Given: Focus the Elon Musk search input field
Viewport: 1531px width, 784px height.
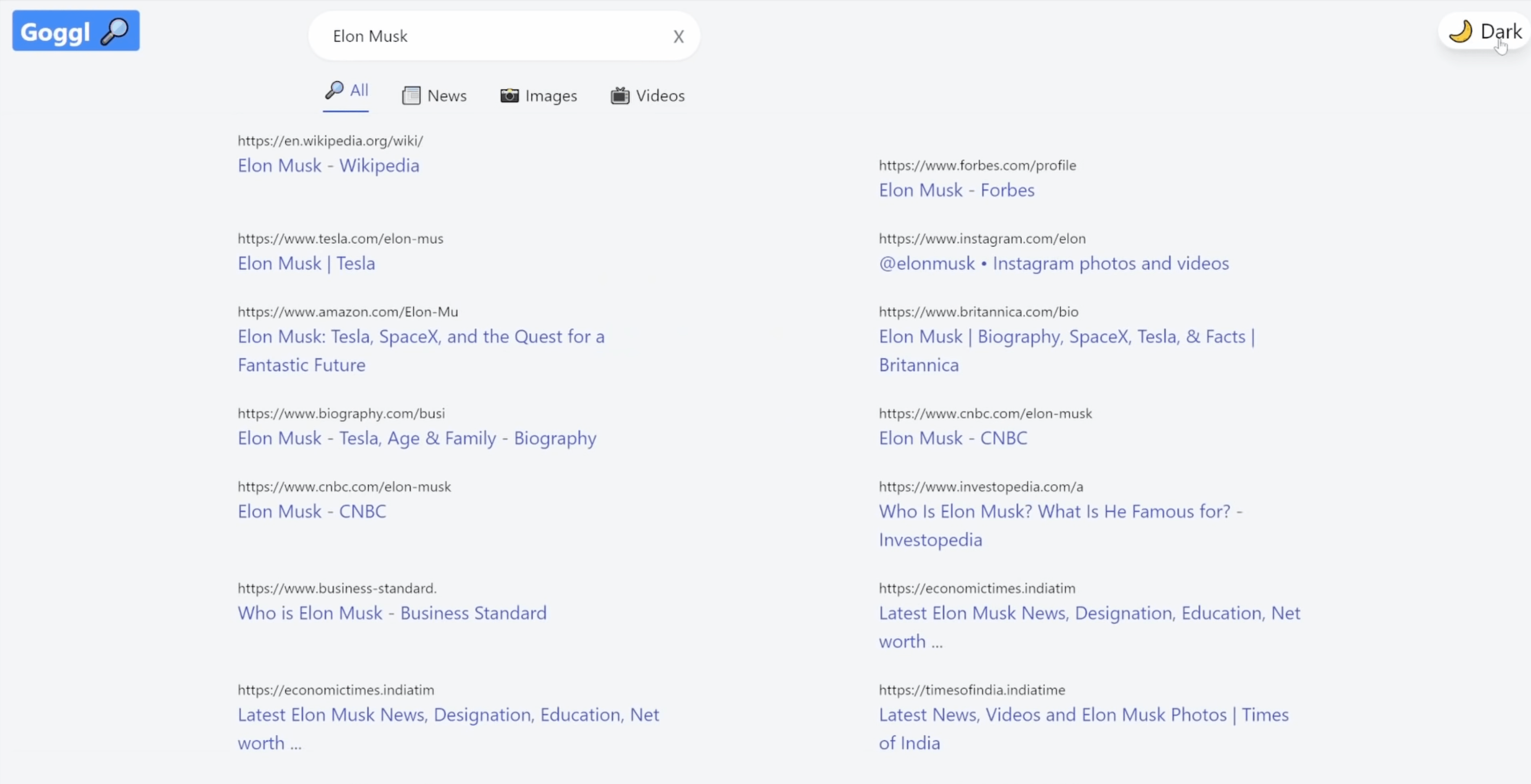Looking at the screenshot, I should coord(504,36).
